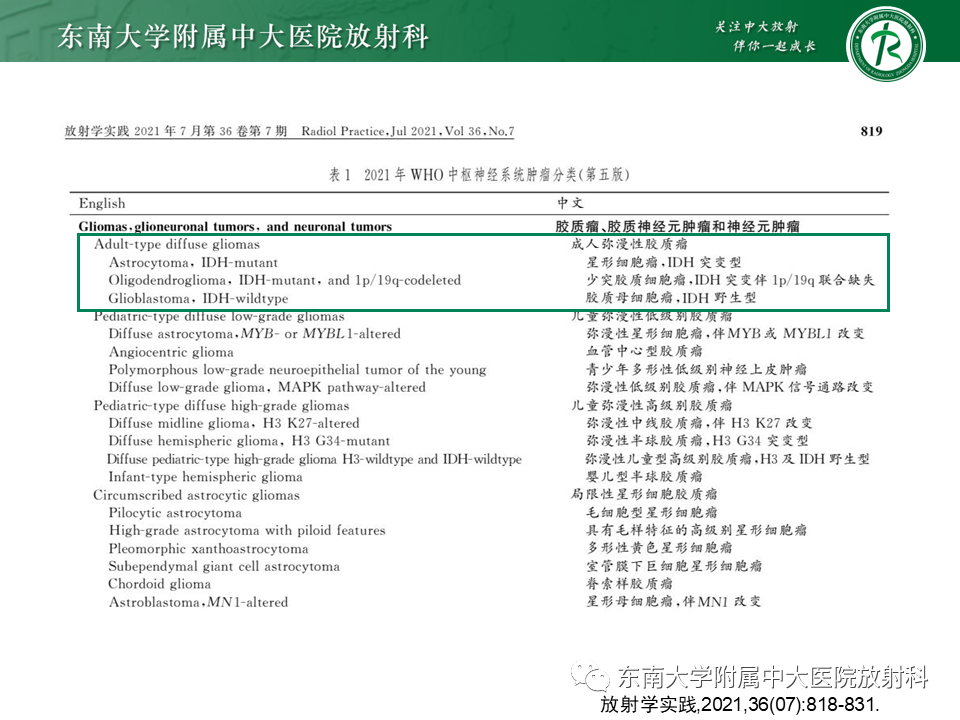Click 星形细胞瘤,IDH 突变型 cell
Viewport: 960px width, 720px height.
[x=664, y=262]
